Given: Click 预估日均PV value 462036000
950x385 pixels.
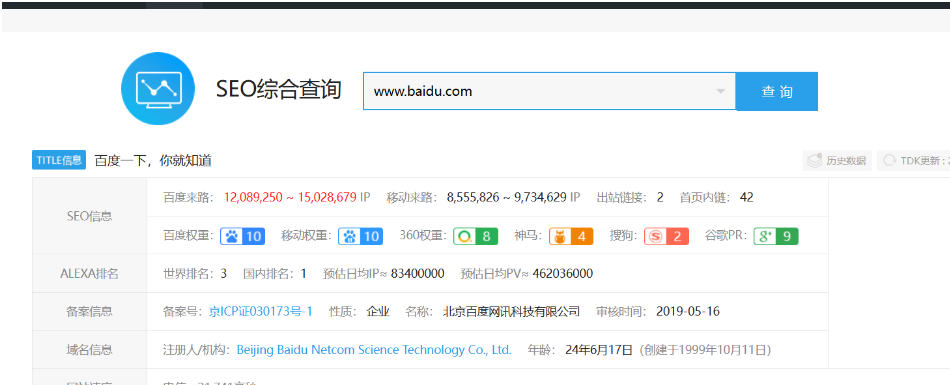Looking at the screenshot, I should (x=563, y=273).
